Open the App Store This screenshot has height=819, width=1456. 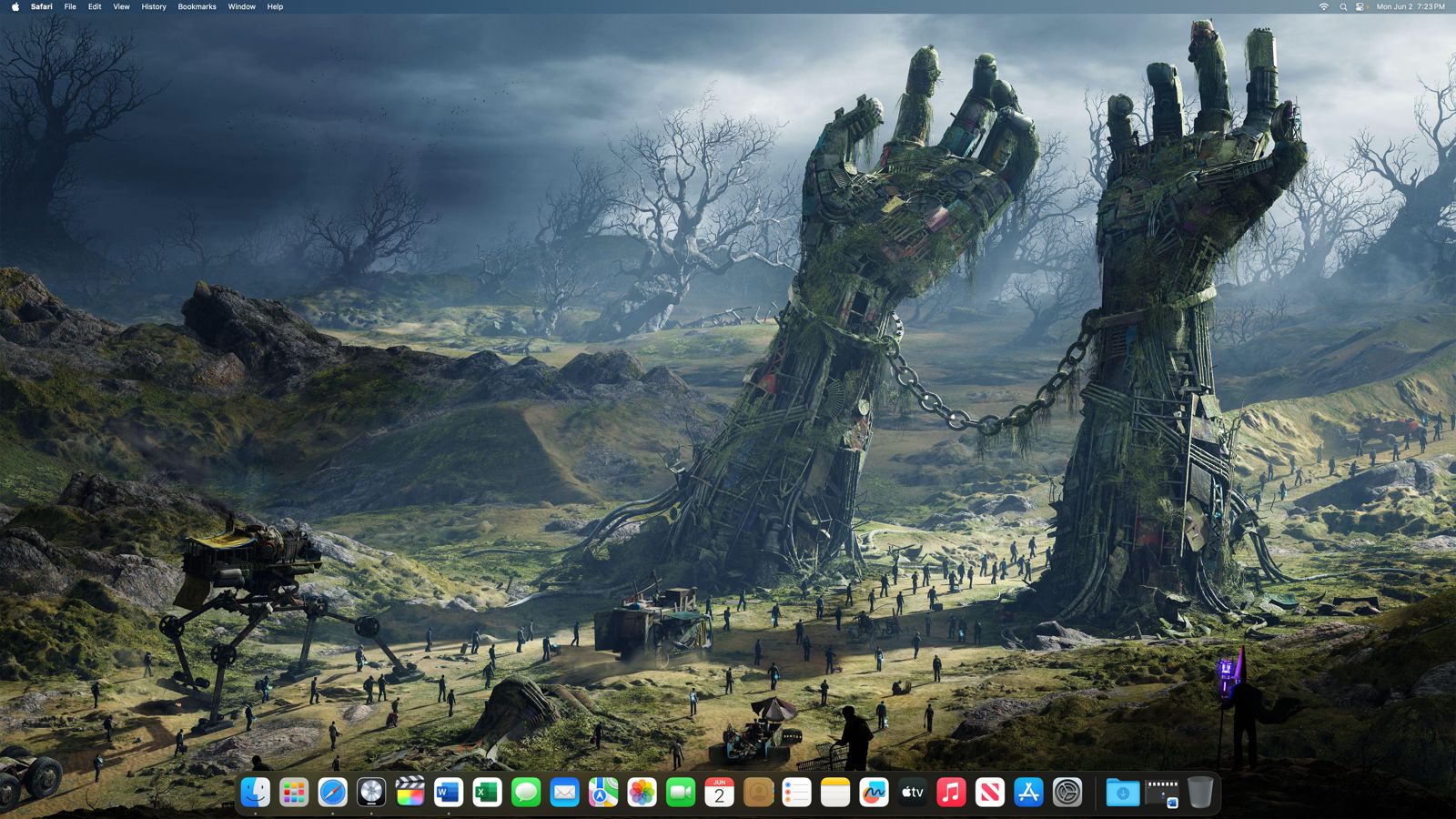(1028, 793)
